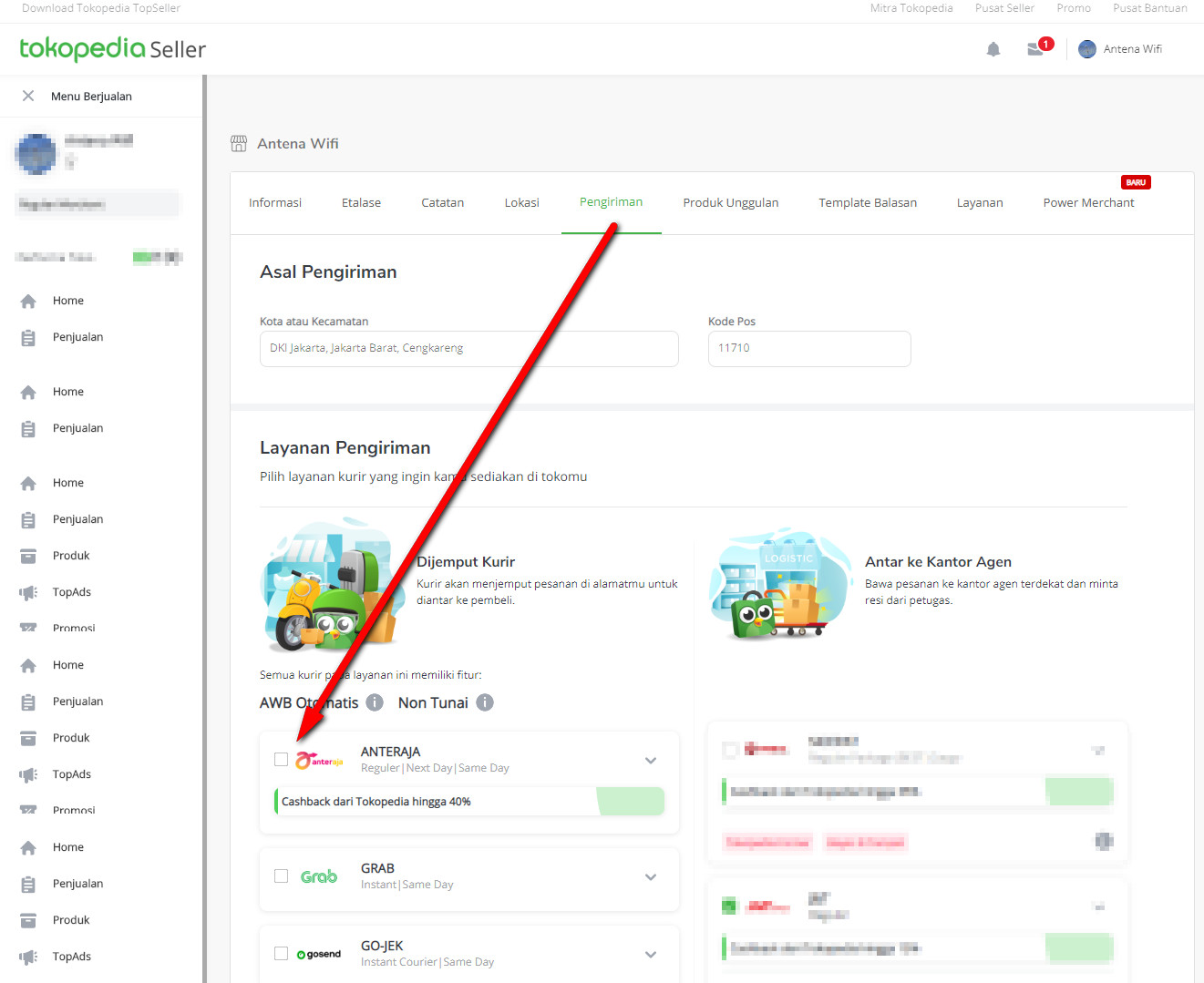The image size is (1204, 983).
Task: Click the shop icon beside Antena Wifi heading
Action: point(239,144)
